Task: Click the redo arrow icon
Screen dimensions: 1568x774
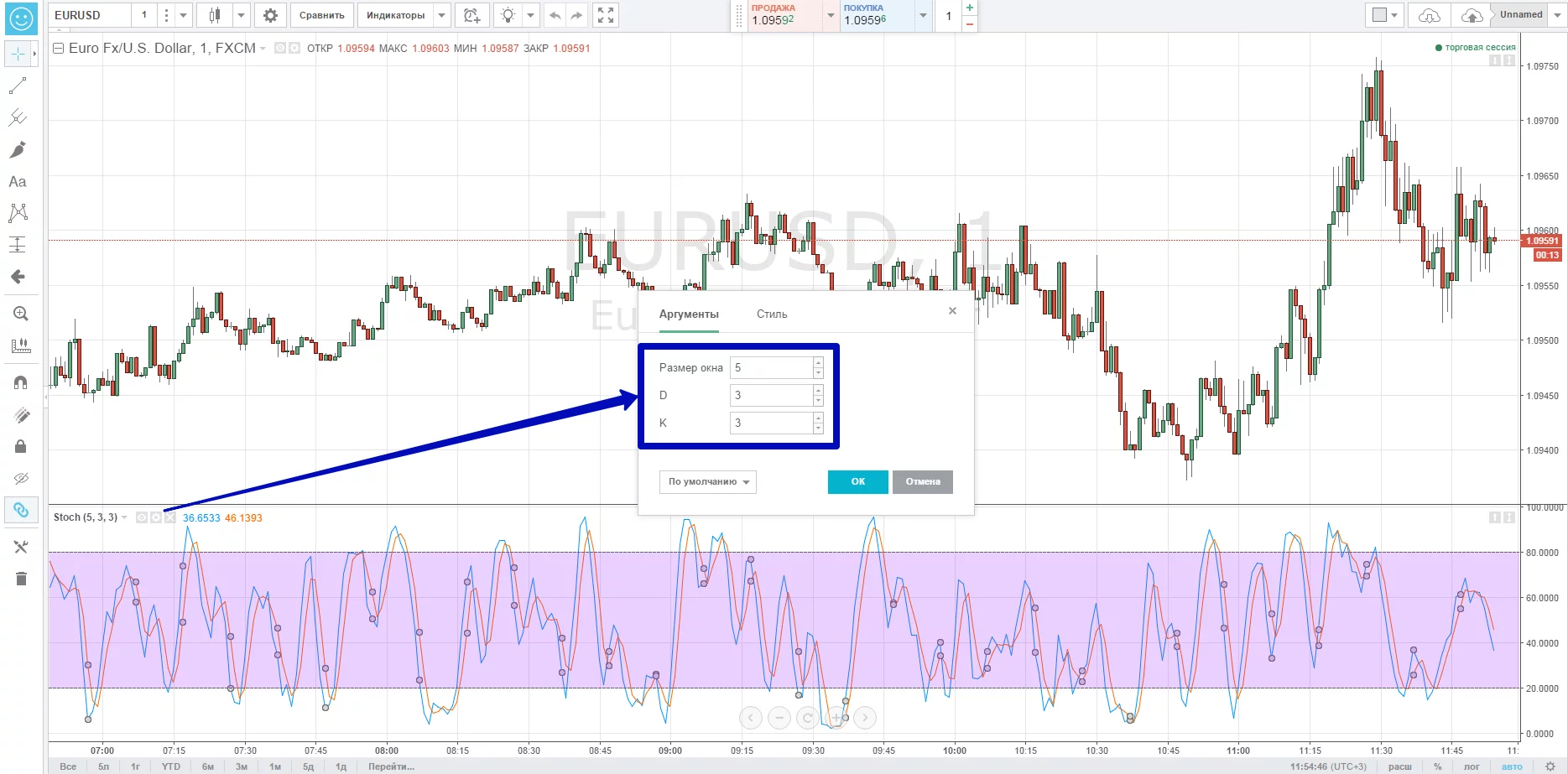Action: tap(576, 15)
